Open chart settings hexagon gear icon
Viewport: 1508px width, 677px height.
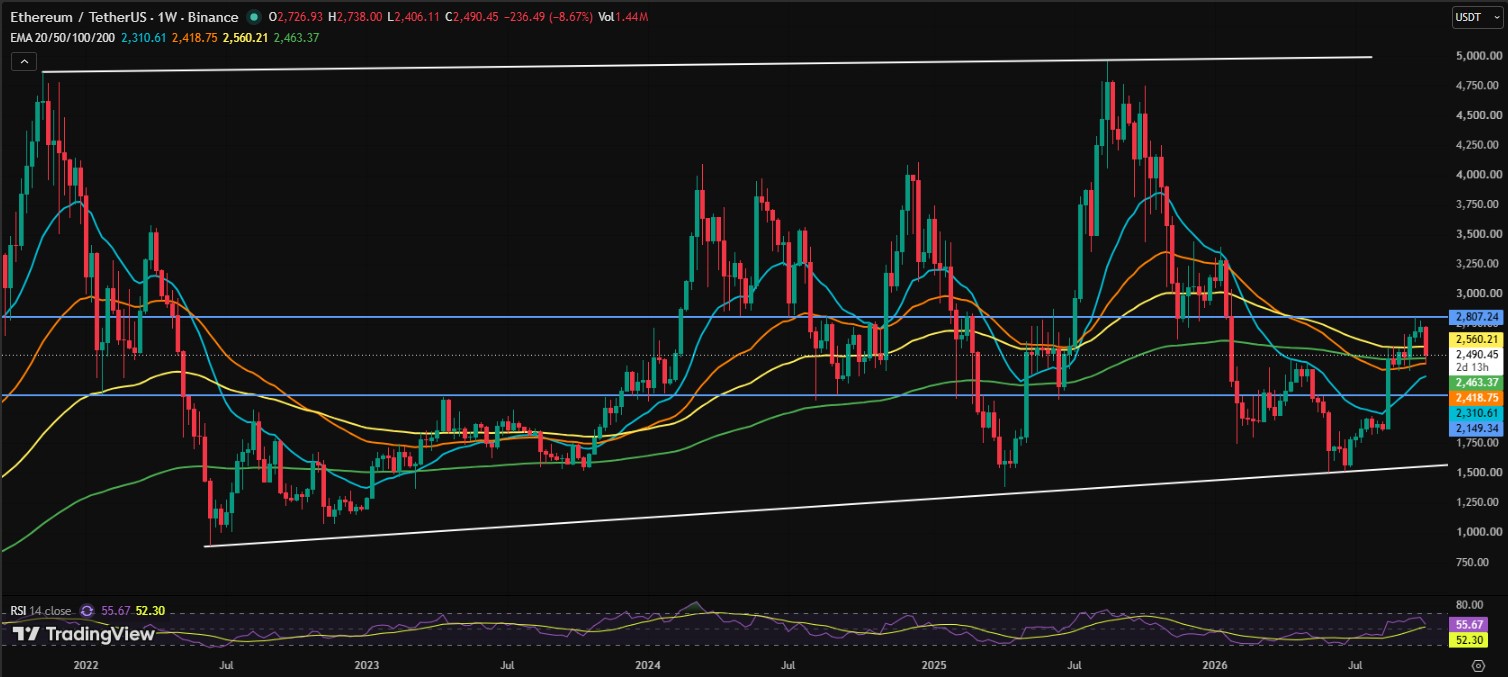click(x=1478, y=664)
